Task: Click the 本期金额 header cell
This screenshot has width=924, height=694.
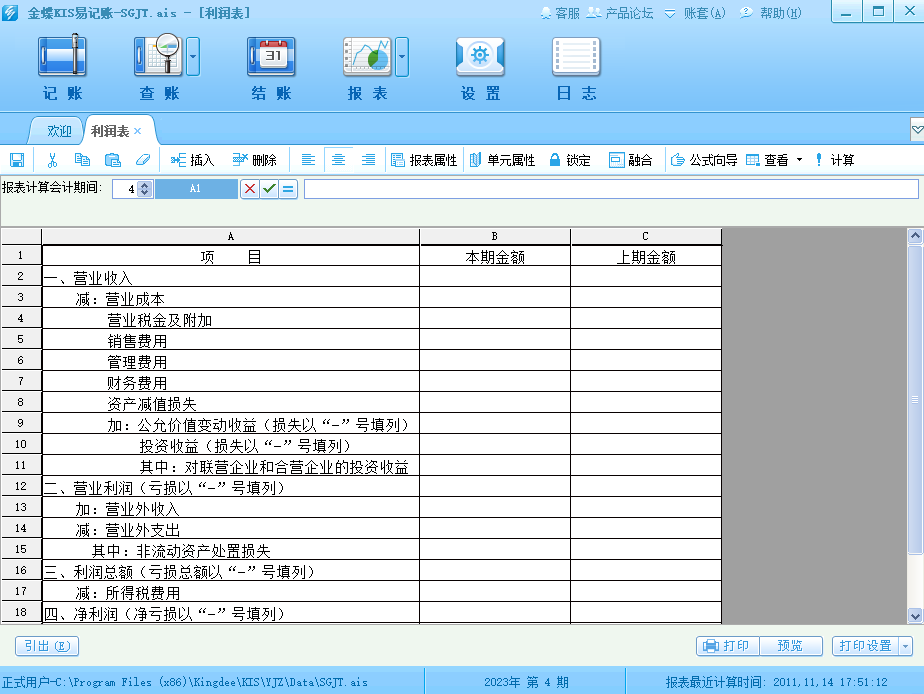Action: [495, 256]
